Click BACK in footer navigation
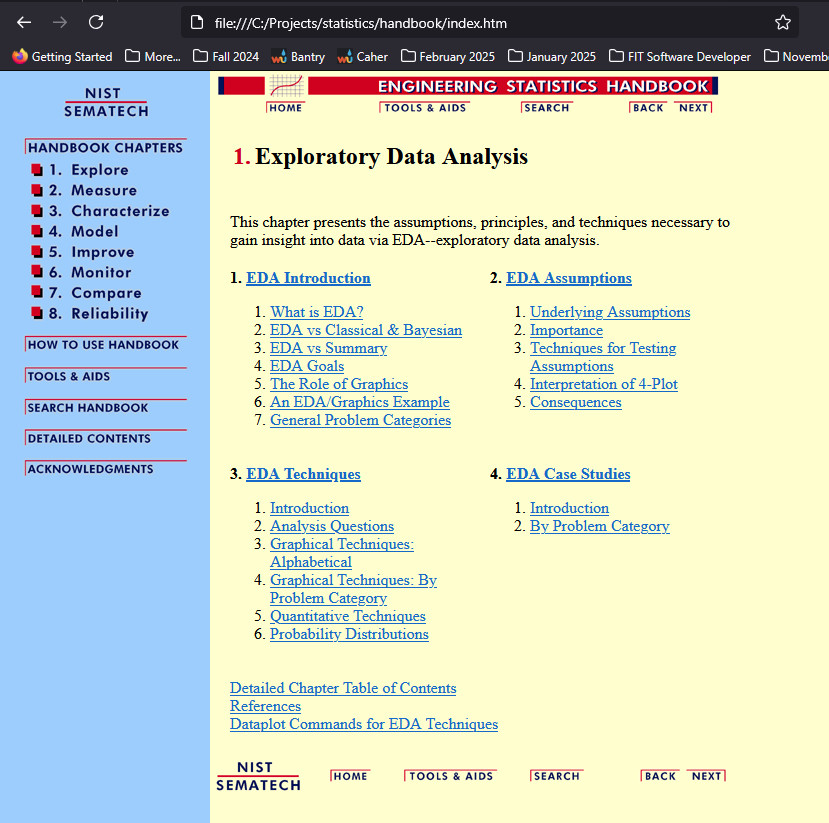 (x=660, y=776)
